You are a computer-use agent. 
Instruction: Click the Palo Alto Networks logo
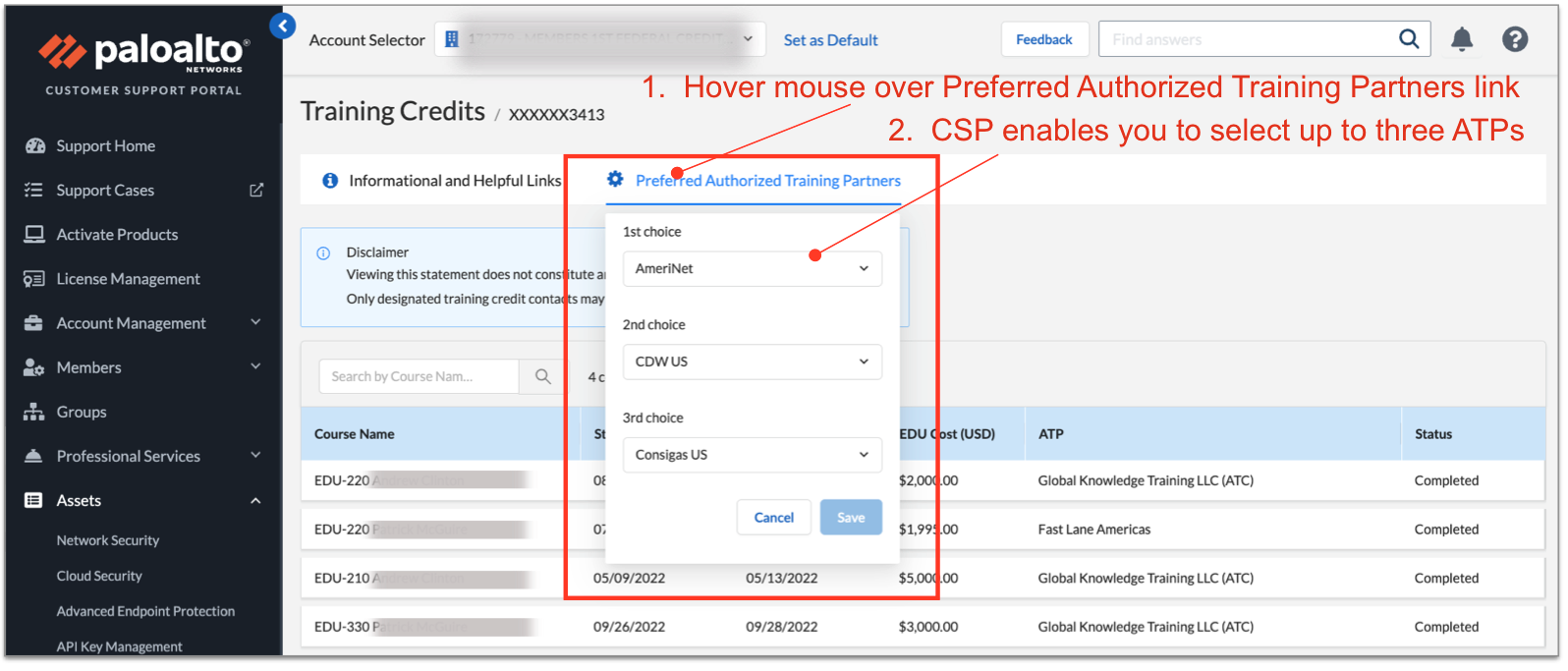(144, 52)
